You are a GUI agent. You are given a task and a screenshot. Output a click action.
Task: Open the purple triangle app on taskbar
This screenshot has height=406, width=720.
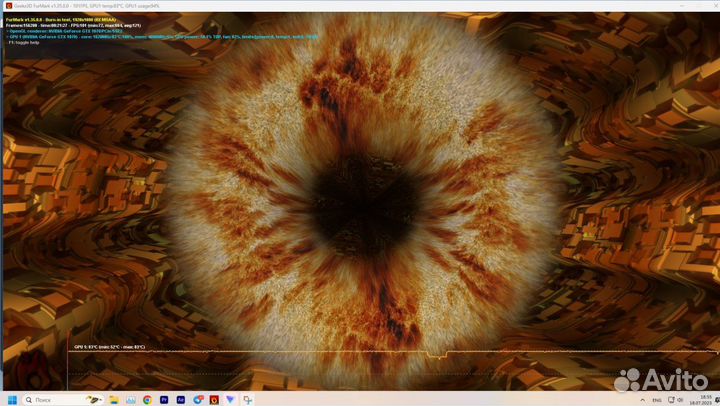pyautogui.click(x=231, y=399)
